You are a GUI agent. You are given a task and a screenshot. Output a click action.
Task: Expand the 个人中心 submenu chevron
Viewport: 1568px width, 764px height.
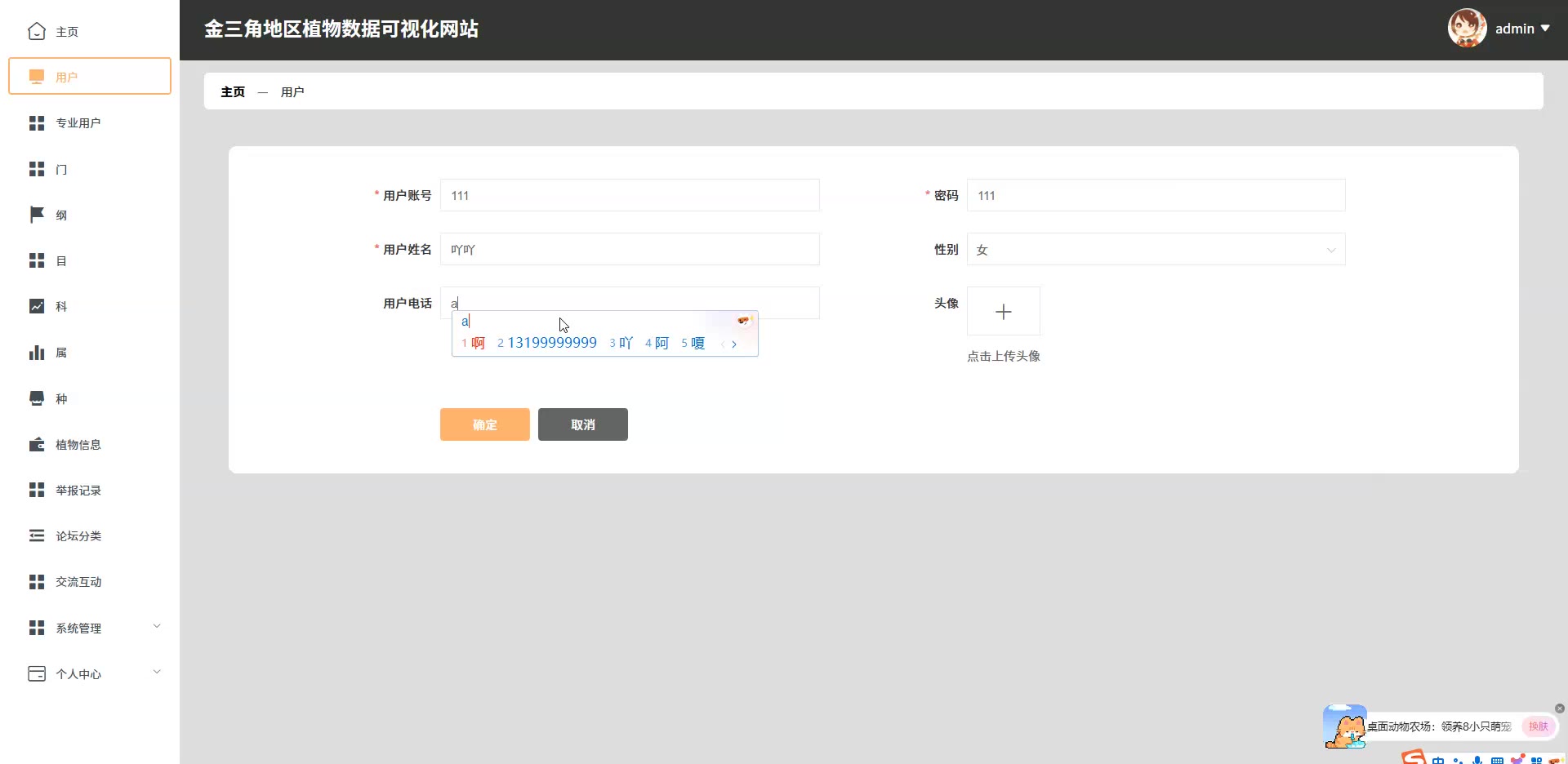(158, 672)
